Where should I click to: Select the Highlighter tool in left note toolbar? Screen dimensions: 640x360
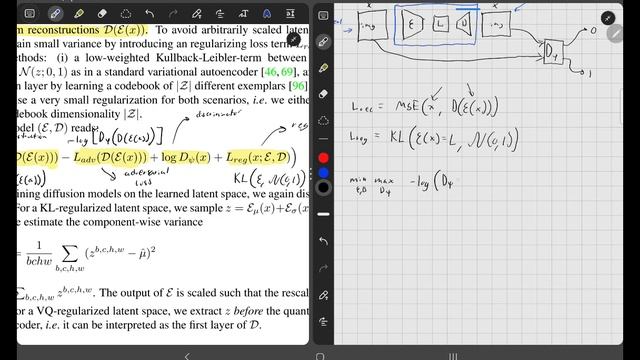(x=79, y=13)
